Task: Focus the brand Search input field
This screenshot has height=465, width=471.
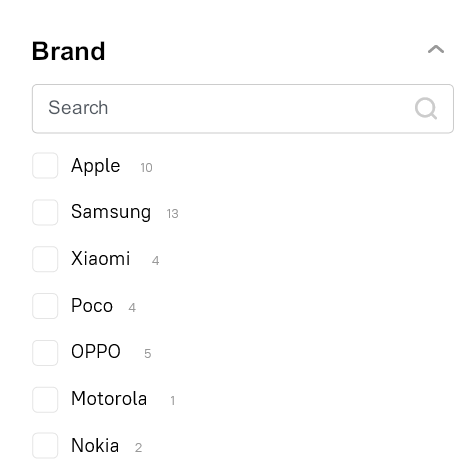Action: (x=243, y=109)
